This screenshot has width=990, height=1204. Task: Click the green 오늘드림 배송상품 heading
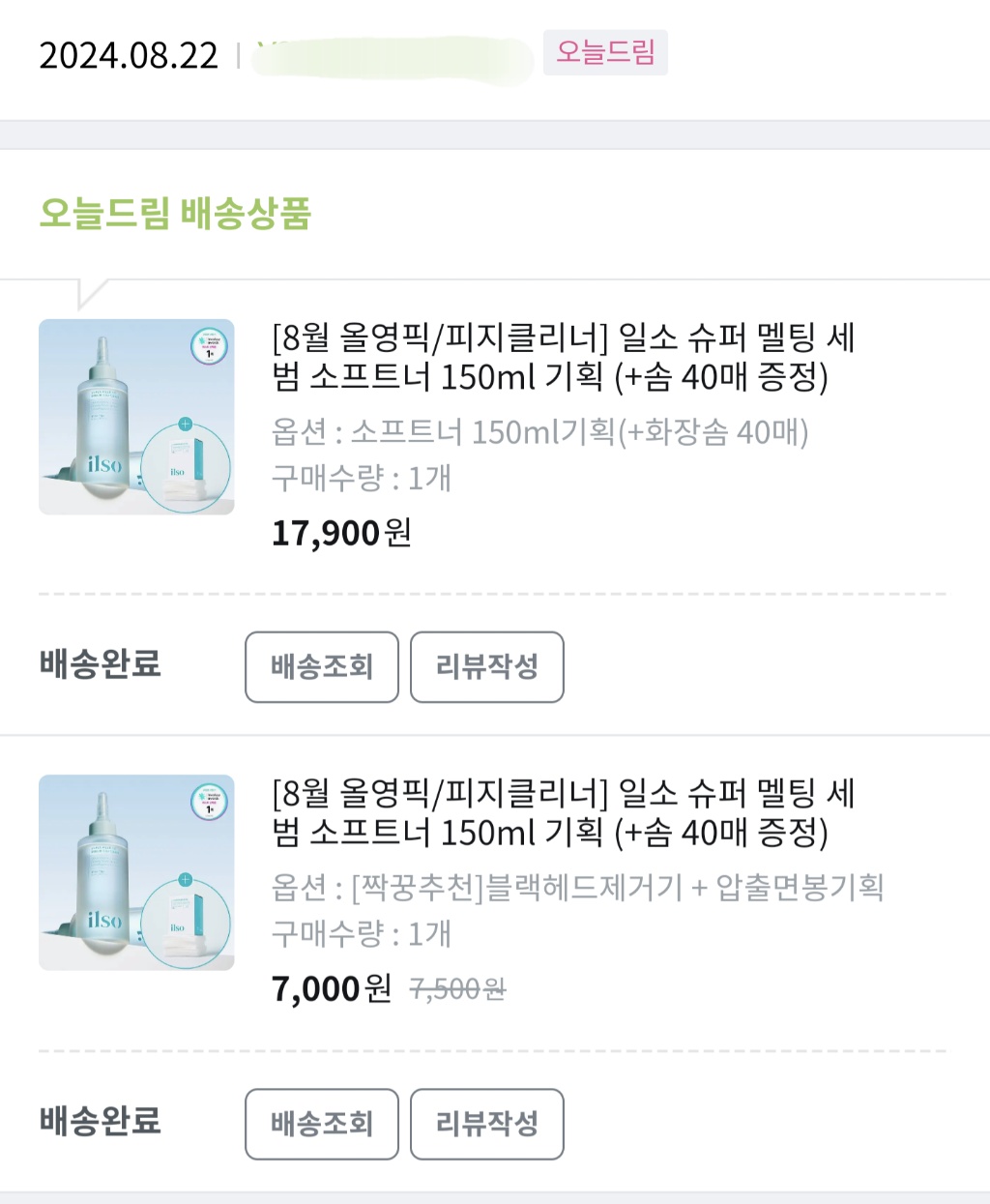point(175,214)
